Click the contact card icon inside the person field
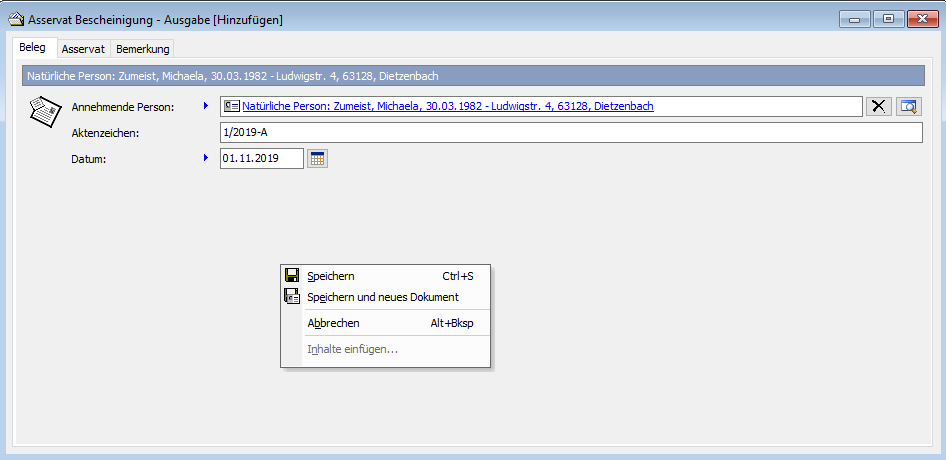The image size is (946, 460). tap(232, 106)
